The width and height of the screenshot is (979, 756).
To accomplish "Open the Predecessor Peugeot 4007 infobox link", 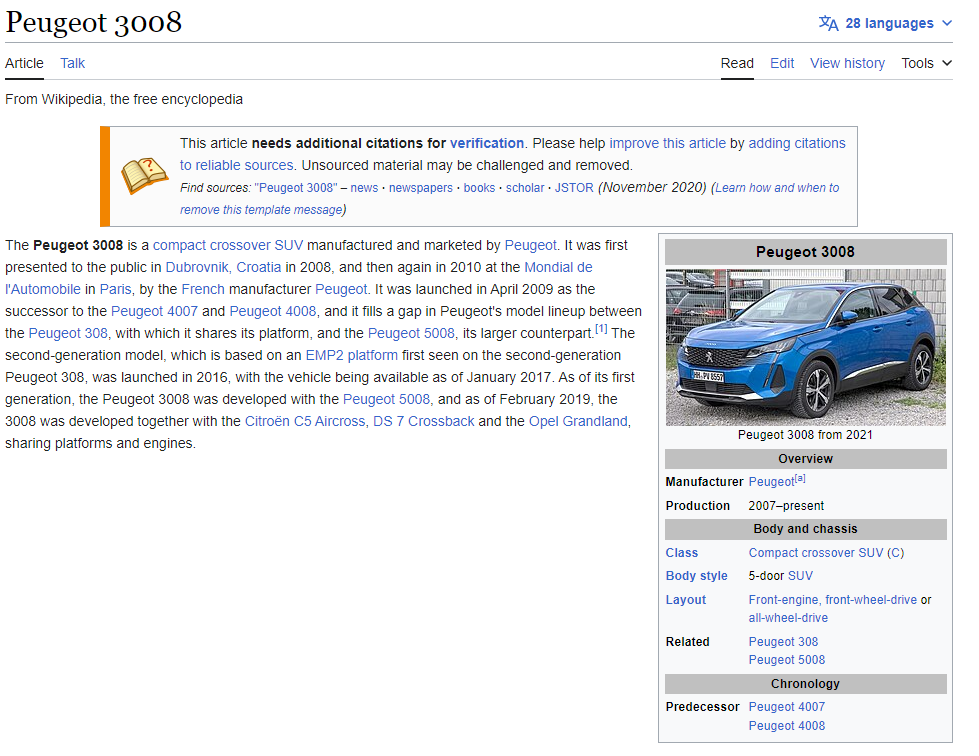I will coord(787,707).
